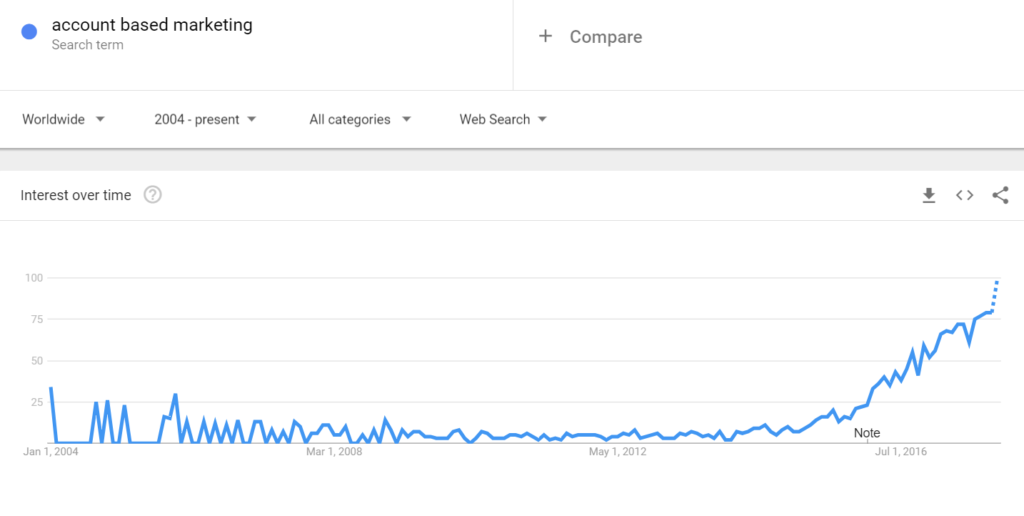The width and height of the screenshot is (1024, 516).
Task: Expand the All categories dropdown
Action: [x=360, y=120]
